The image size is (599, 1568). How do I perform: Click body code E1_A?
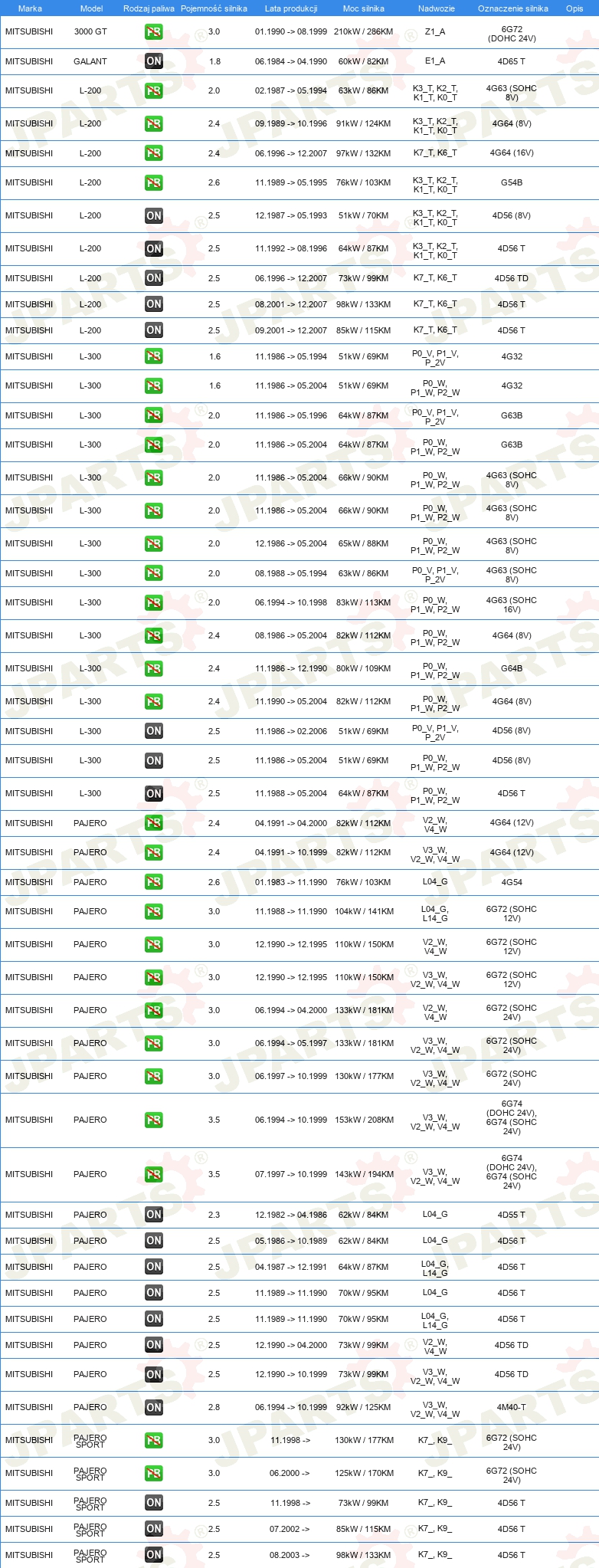(x=435, y=61)
